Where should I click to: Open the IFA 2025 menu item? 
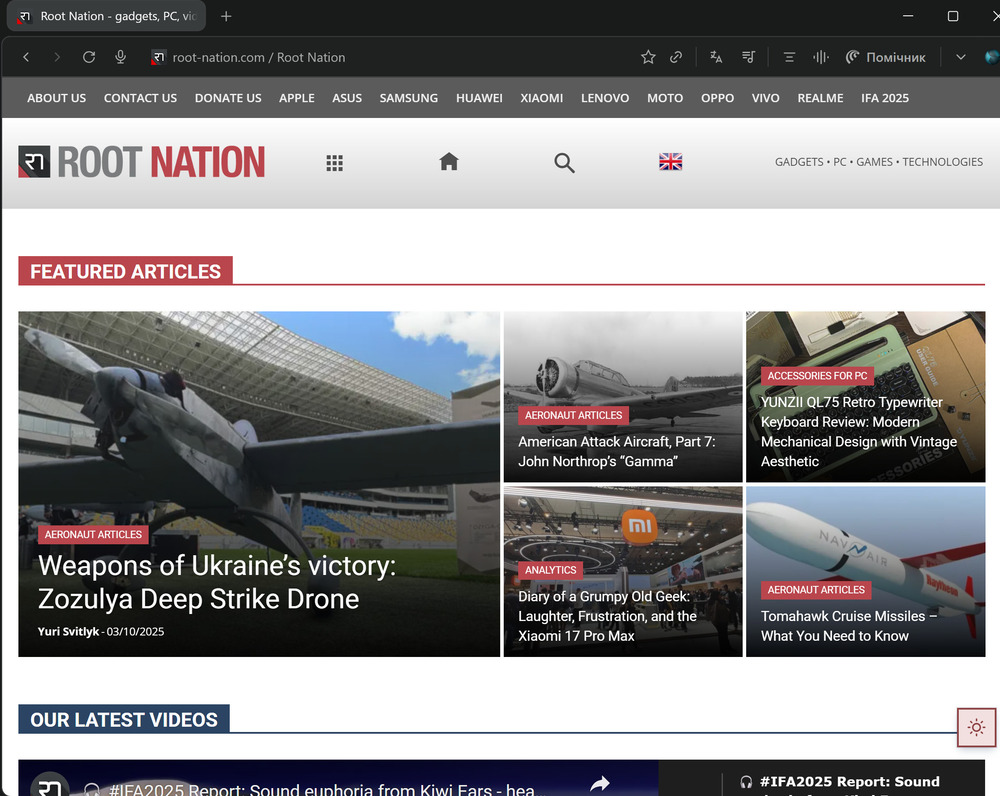pos(885,98)
